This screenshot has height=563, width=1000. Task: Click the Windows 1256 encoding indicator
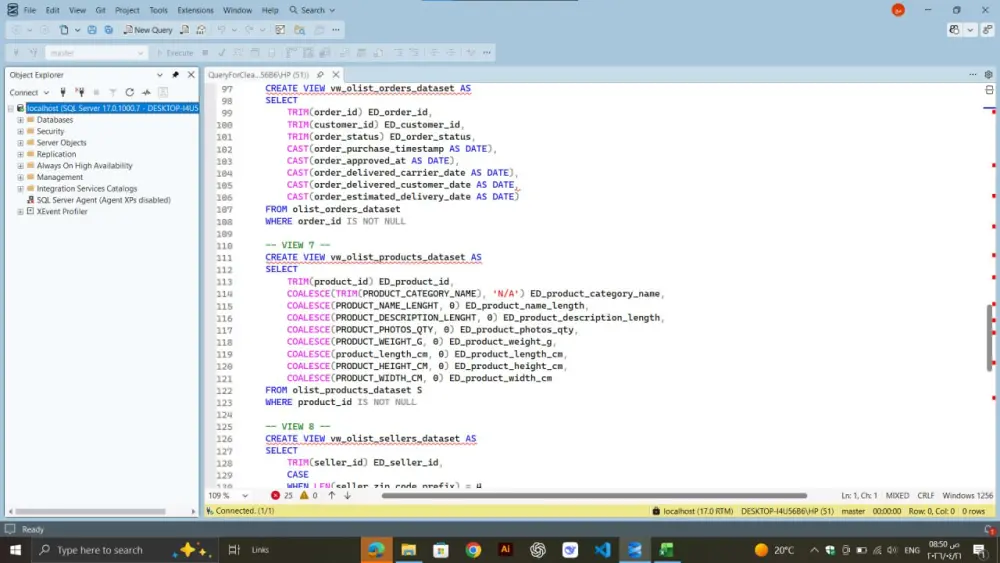[967, 495]
